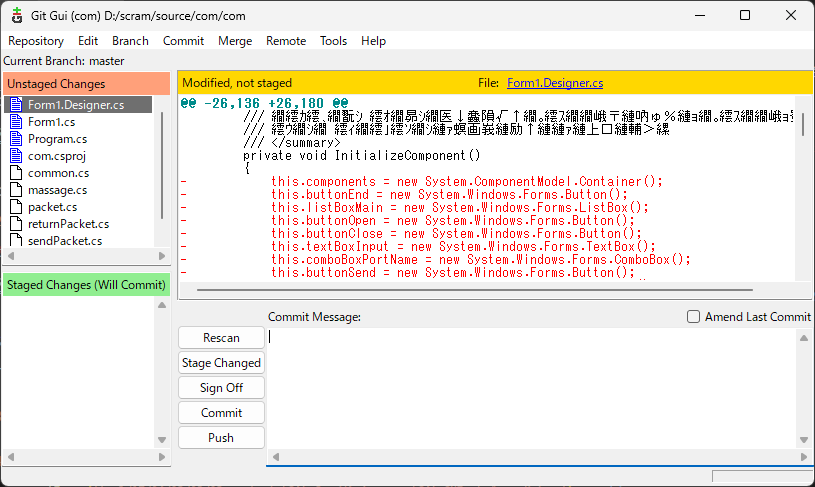
Task: Click the Commit button
Action: pyautogui.click(x=221, y=413)
